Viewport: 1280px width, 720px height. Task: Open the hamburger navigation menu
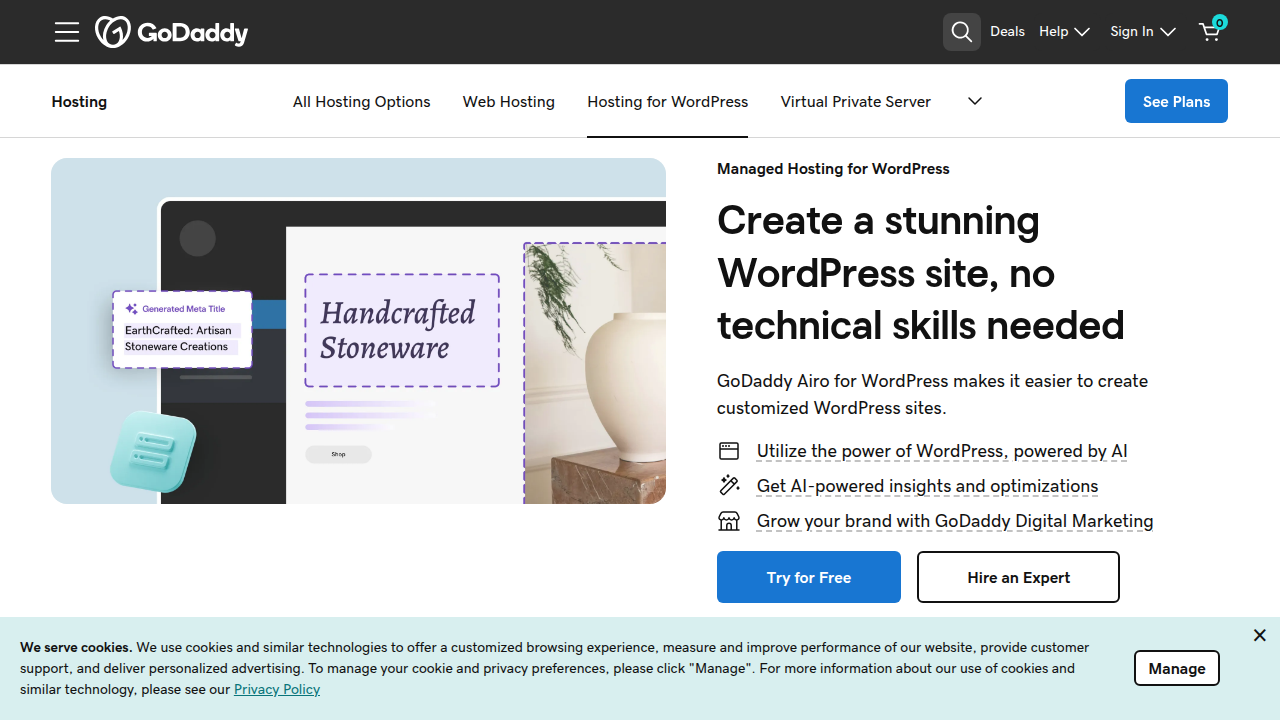(x=67, y=32)
